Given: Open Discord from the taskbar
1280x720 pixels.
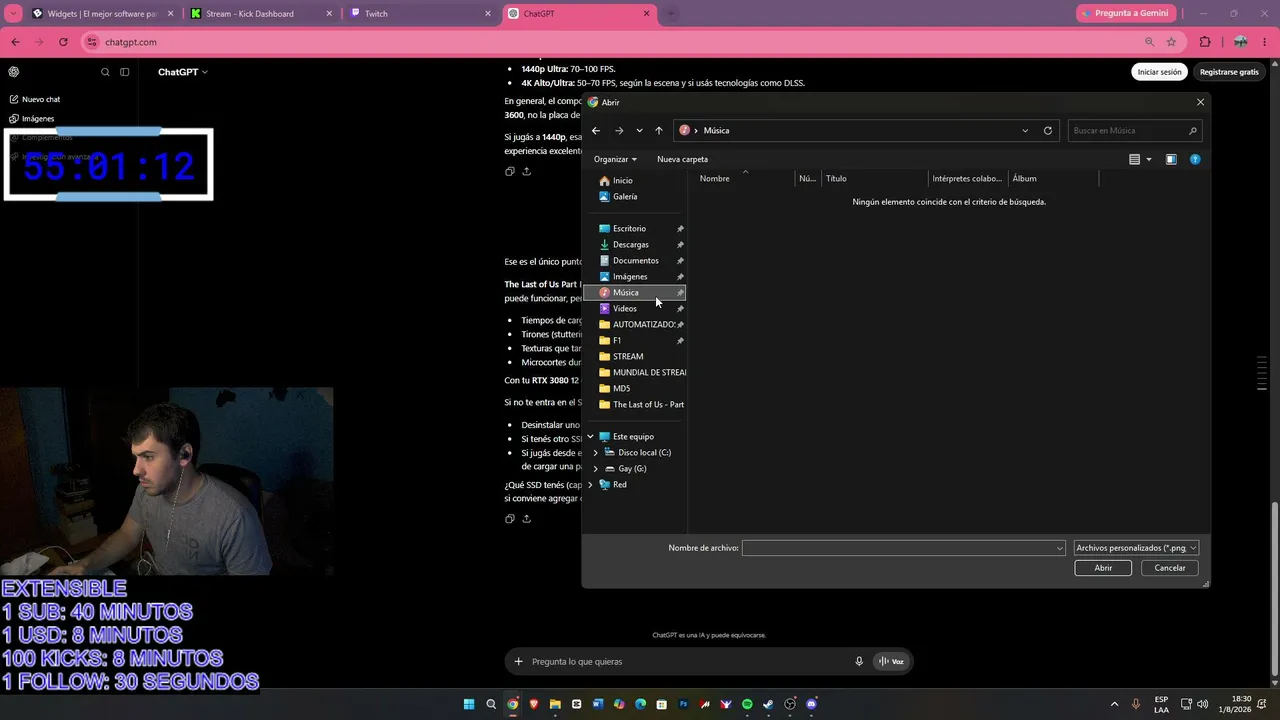Looking at the screenshot, I should [811, 704].
